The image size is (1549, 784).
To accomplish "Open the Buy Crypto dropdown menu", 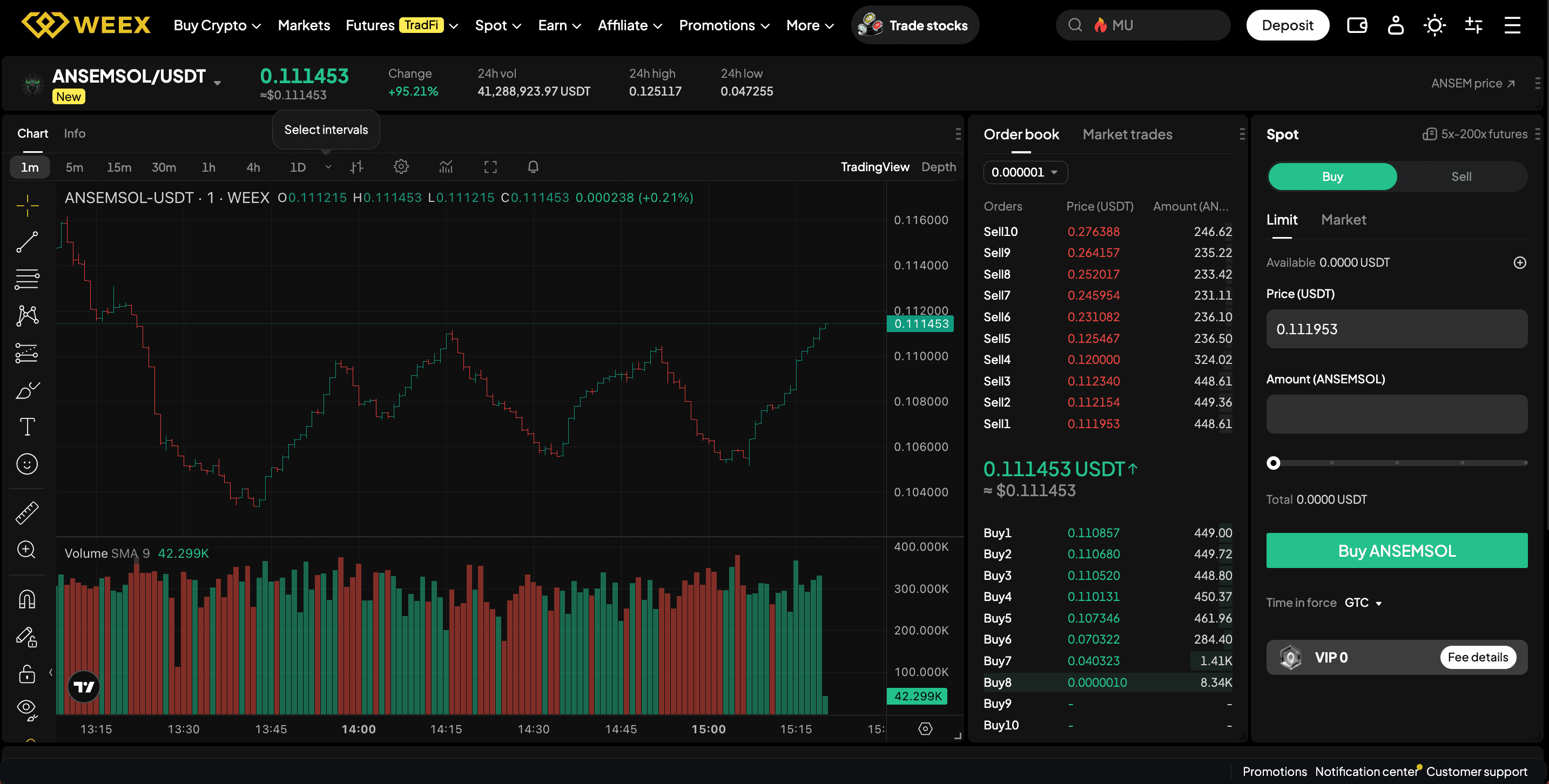I will (x=217, y=25).
